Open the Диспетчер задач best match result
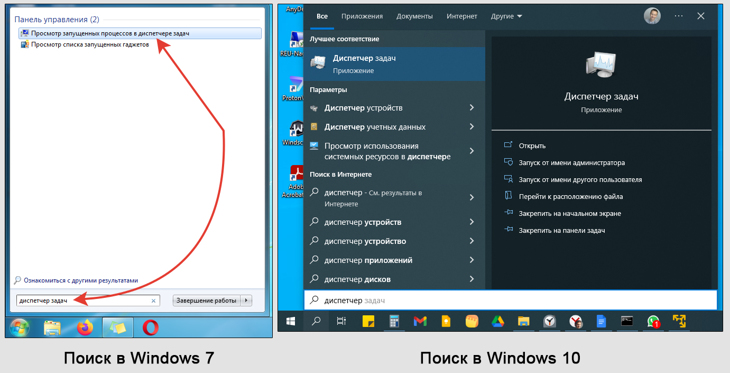 pyautogui.click(x=394, y=64)
